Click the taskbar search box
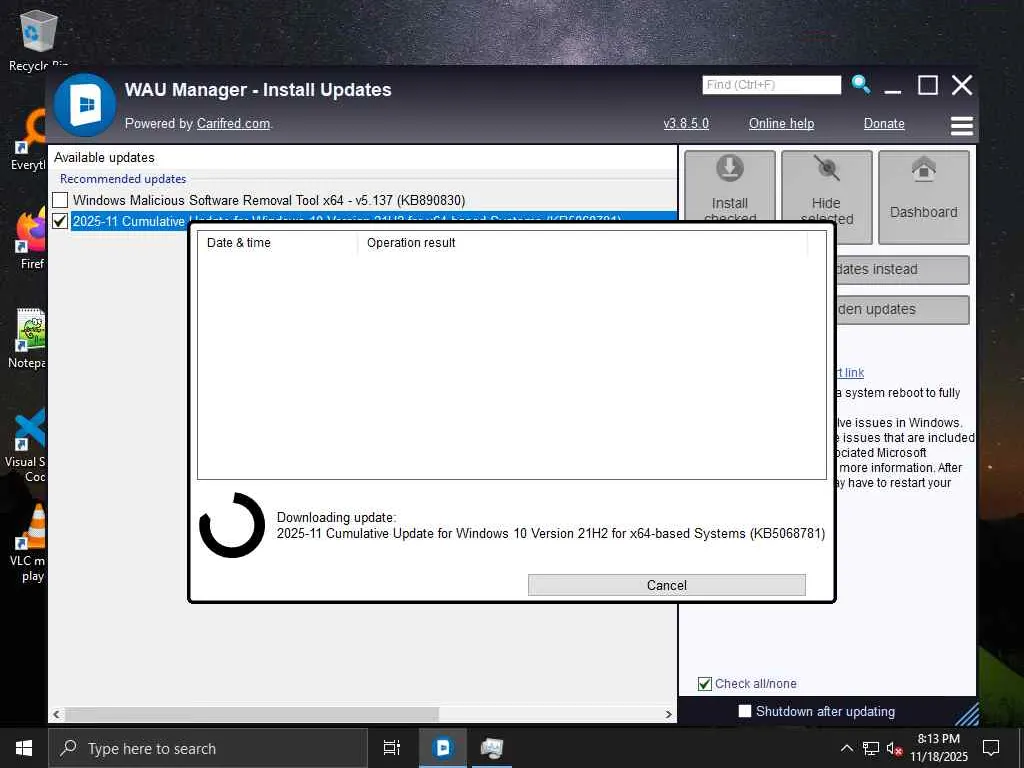Image resolution: width=1024 pixels, height=768 pixels. [x=208, y=748]
